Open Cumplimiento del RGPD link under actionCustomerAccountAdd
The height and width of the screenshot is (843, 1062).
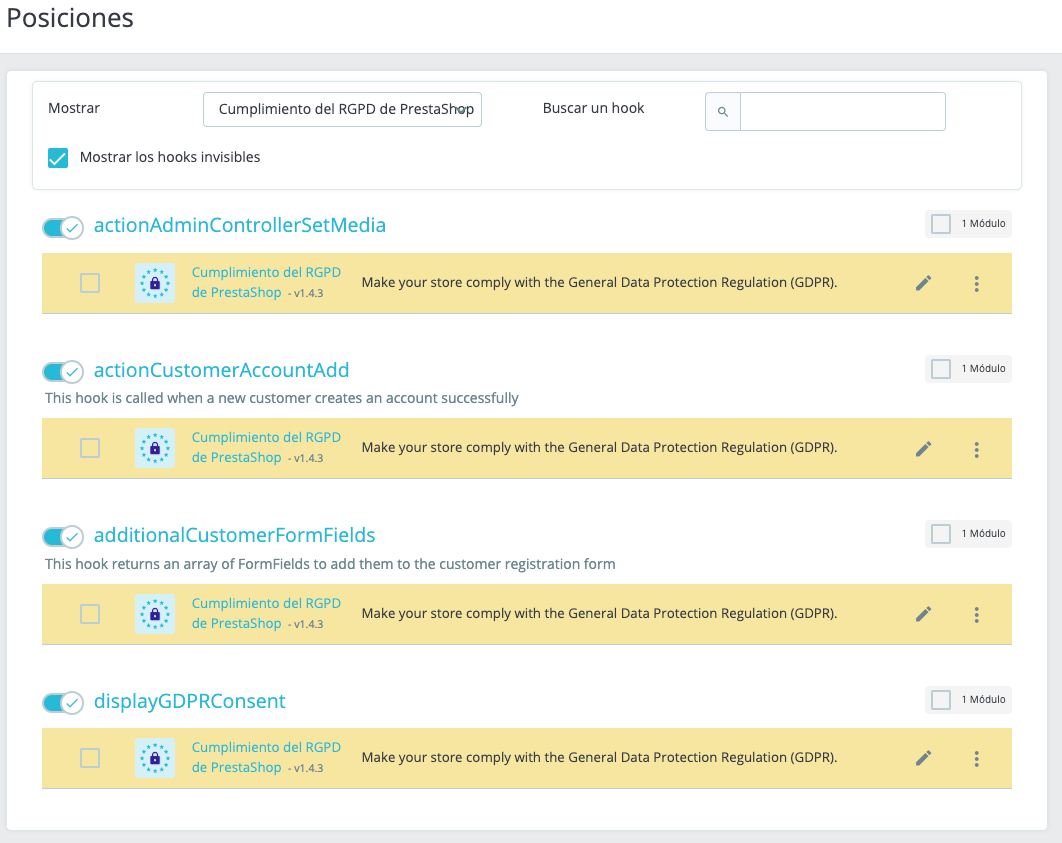click(266, 448)
